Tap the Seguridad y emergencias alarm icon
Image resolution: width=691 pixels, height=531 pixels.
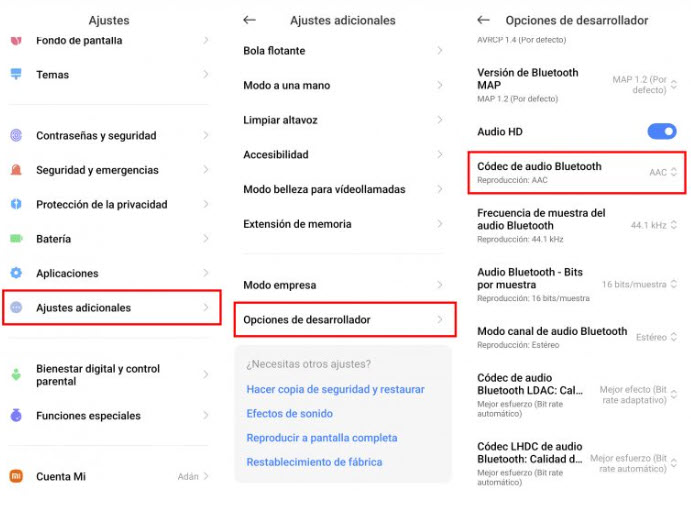tap(16, 170)
